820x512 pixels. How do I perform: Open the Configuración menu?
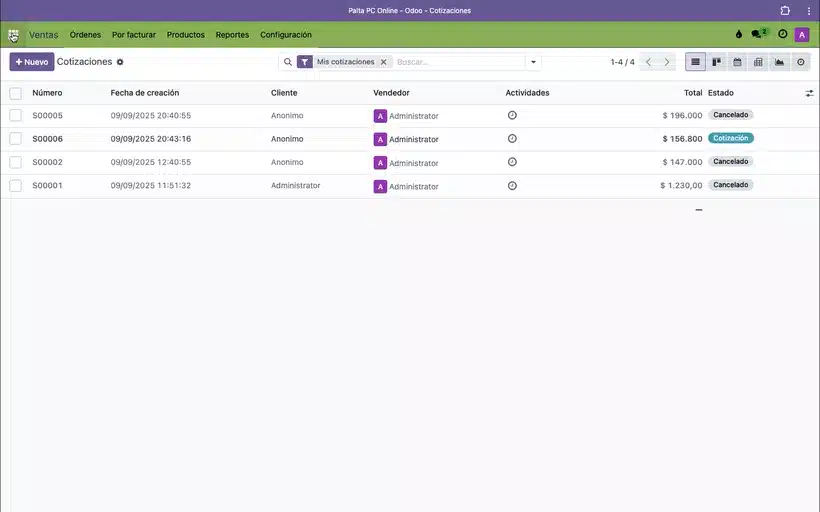(x=286, y=35)
